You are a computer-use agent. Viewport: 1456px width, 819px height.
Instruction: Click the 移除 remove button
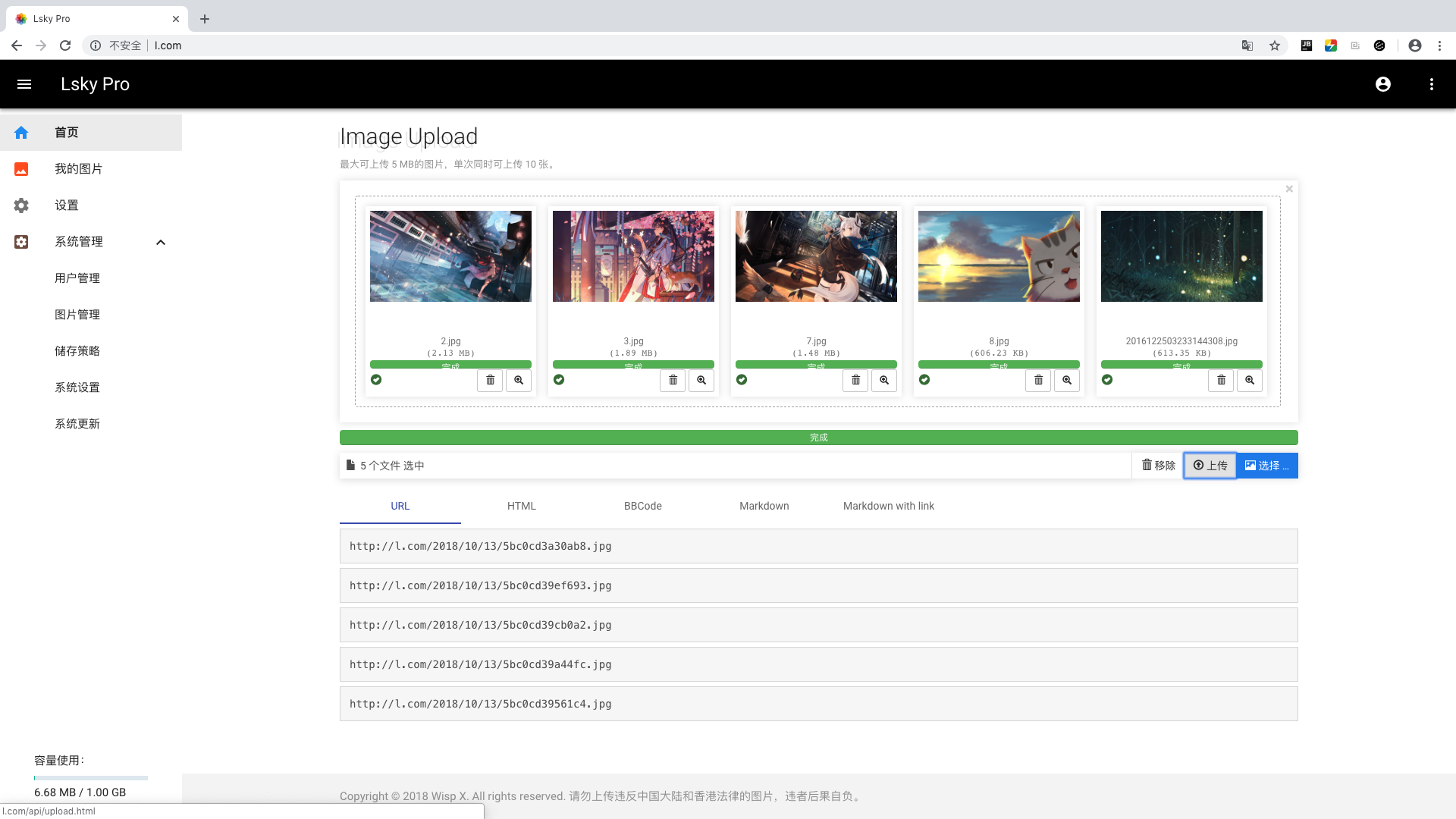pyautogui.click(x=1158, y=466)
